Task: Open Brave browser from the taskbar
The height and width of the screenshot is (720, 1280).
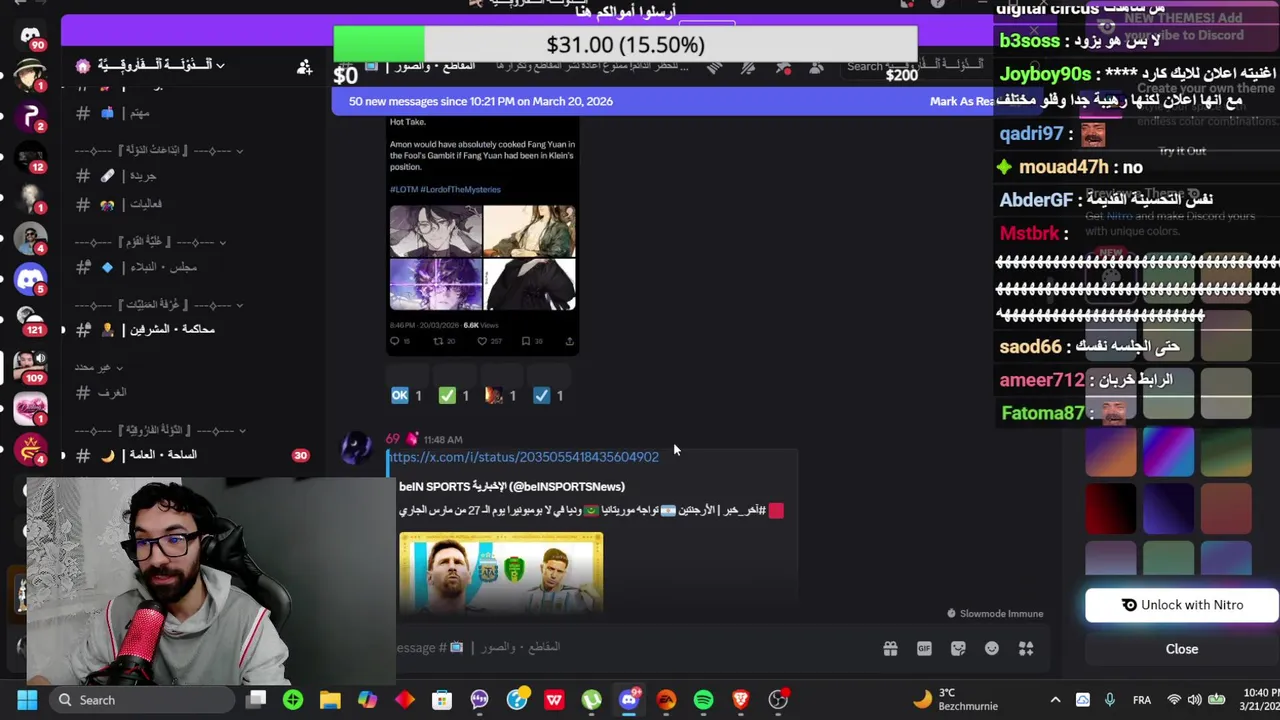Action: 741,700
